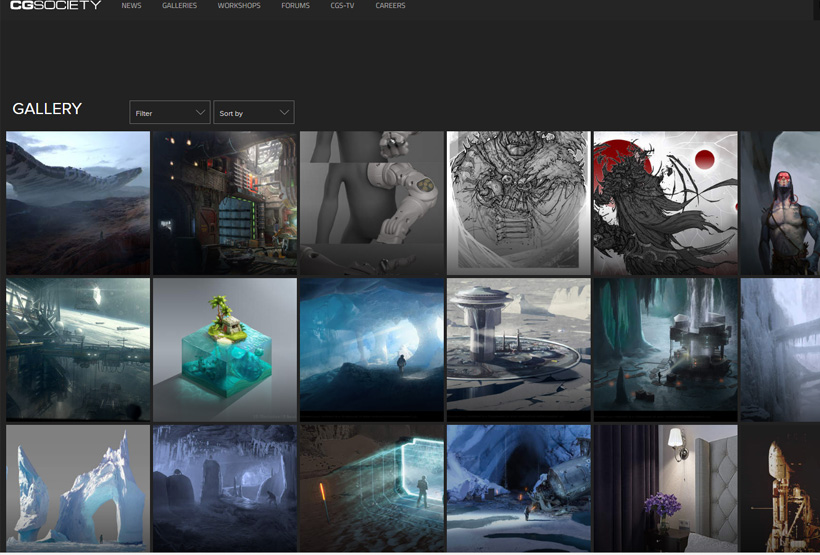820x555 pixels.
Task: Open the News menu item
Action: pos(131,6)
